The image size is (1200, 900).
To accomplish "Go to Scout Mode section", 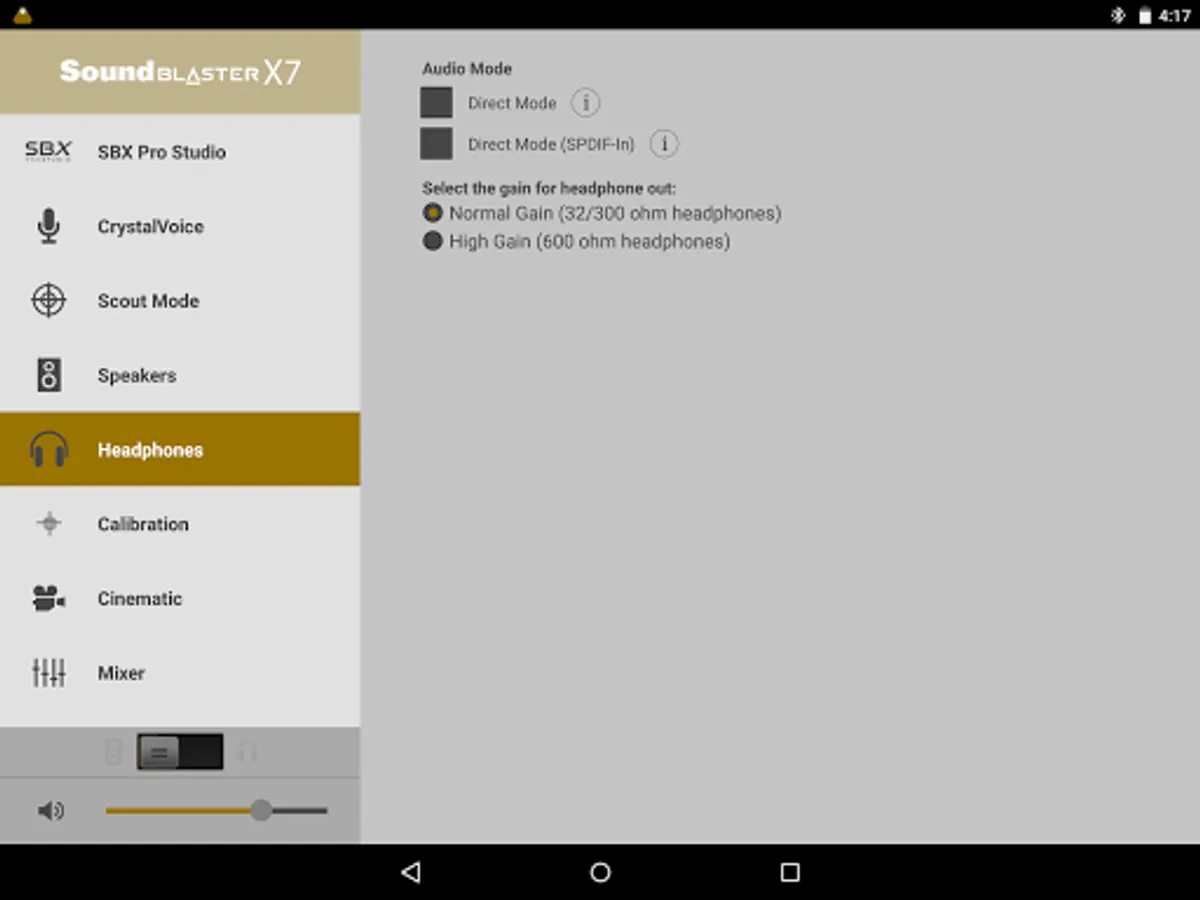I will [x=180, y=301].
